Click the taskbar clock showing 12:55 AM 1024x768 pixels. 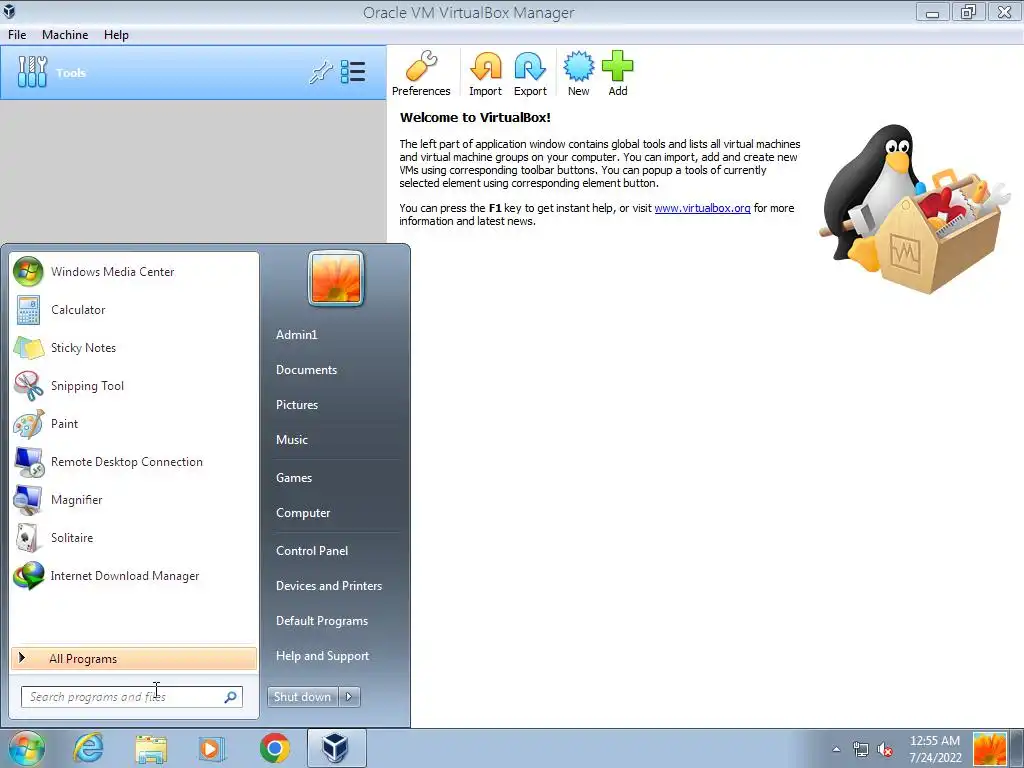(935, 749)
